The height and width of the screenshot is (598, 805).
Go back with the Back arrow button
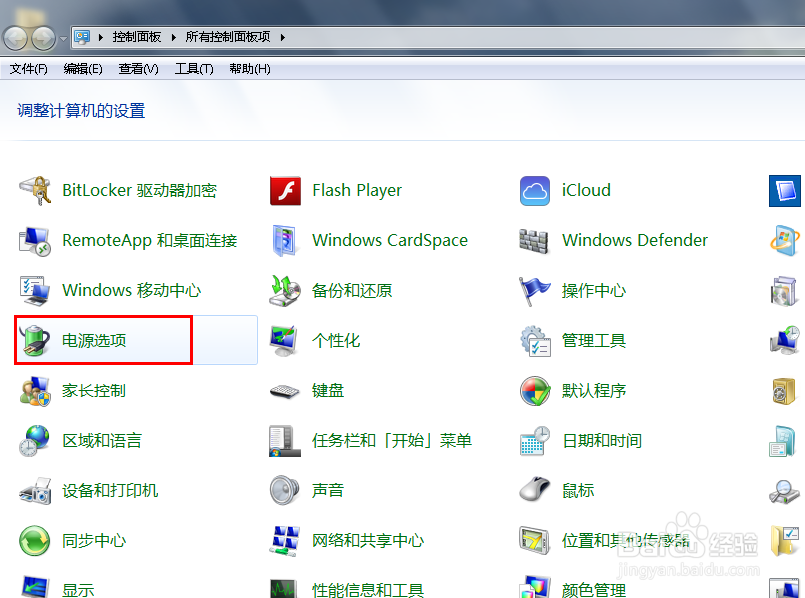coord(15,38)
